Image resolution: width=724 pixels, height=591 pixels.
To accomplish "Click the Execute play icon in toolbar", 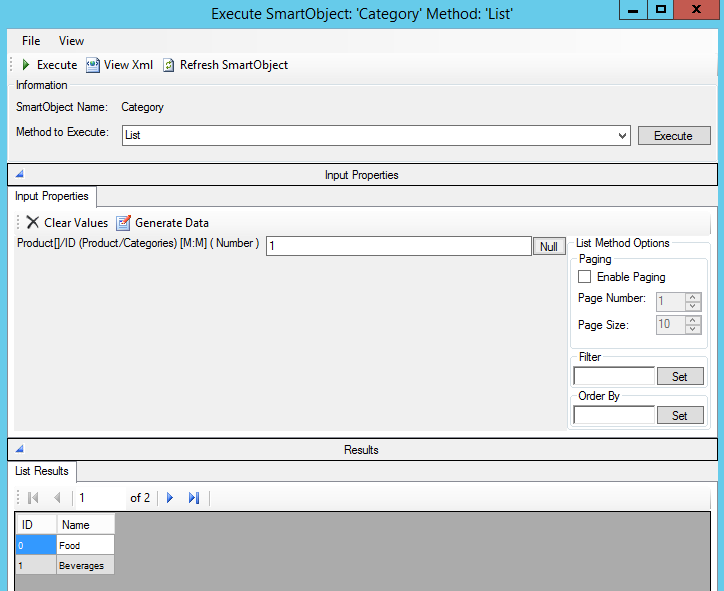I will click(x=27, y=65).
